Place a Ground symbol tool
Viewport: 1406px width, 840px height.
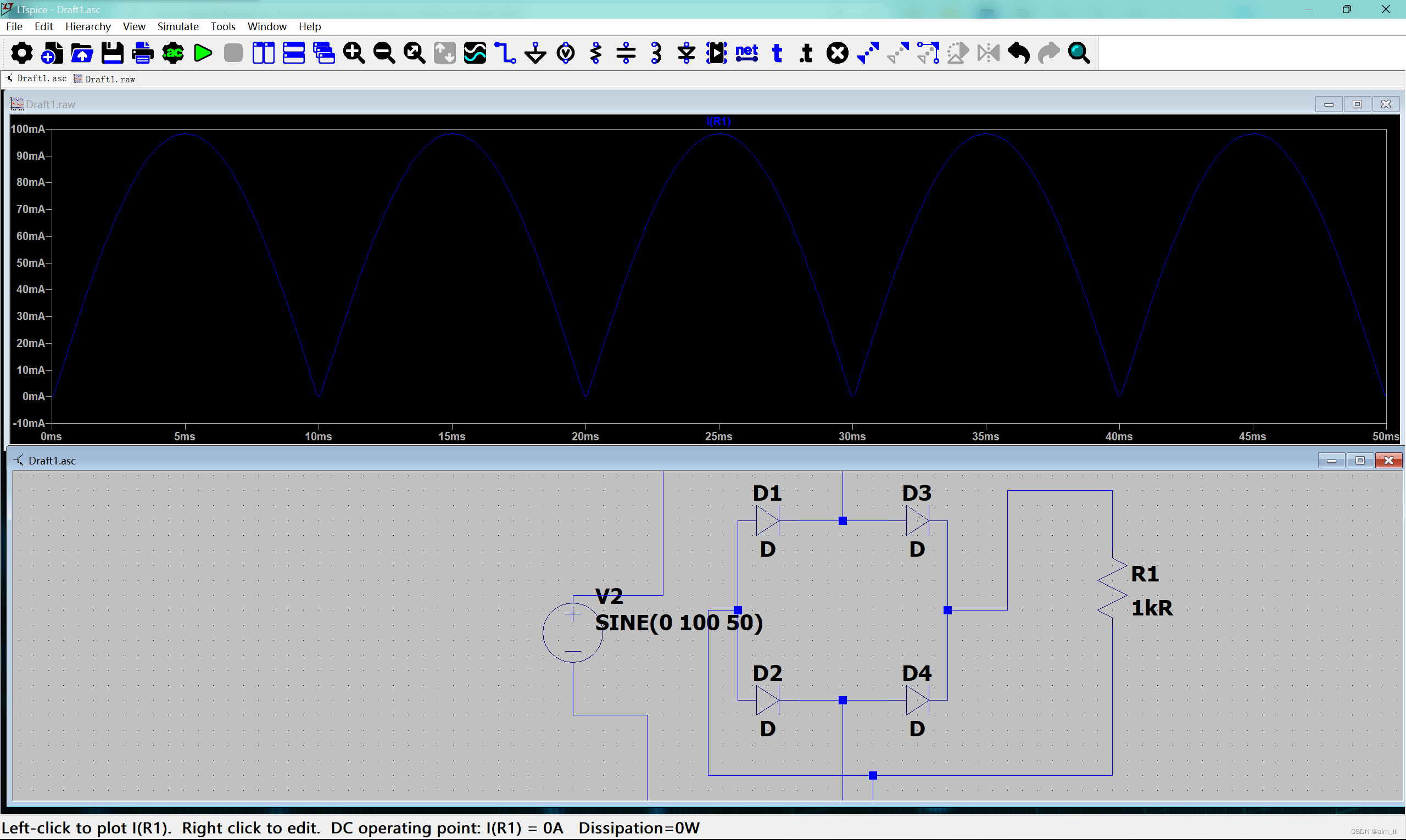(x=535, y=53)
